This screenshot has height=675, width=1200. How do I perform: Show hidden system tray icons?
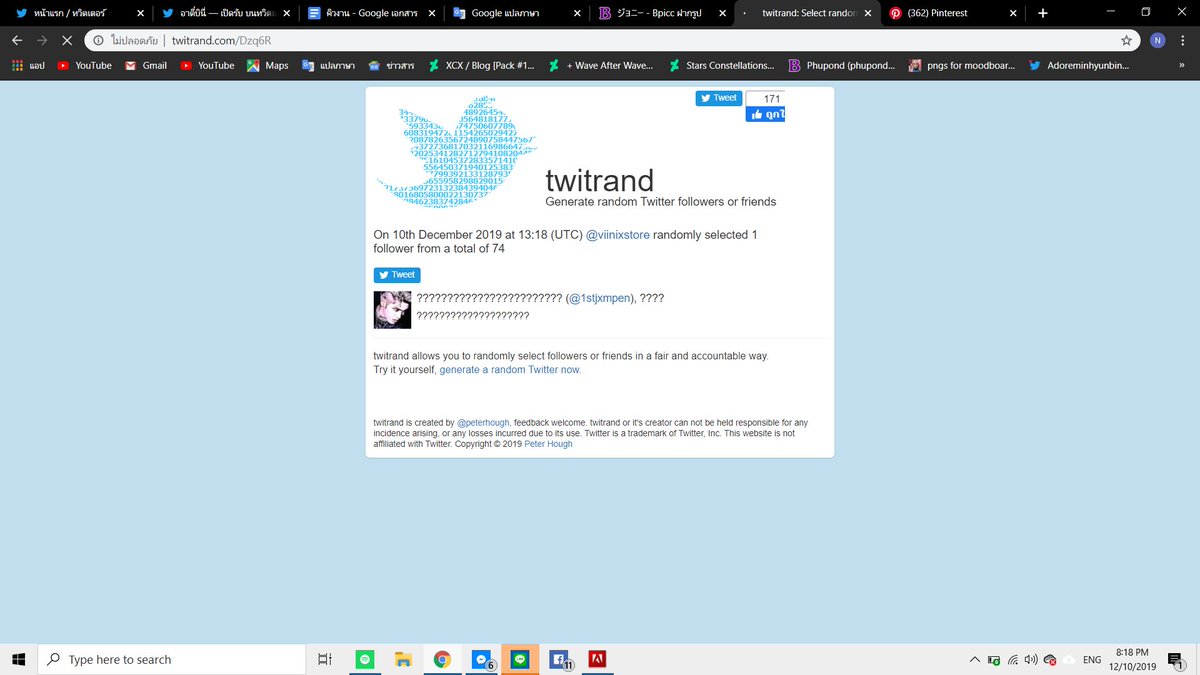pyautogui.click(x=974, y=659)
